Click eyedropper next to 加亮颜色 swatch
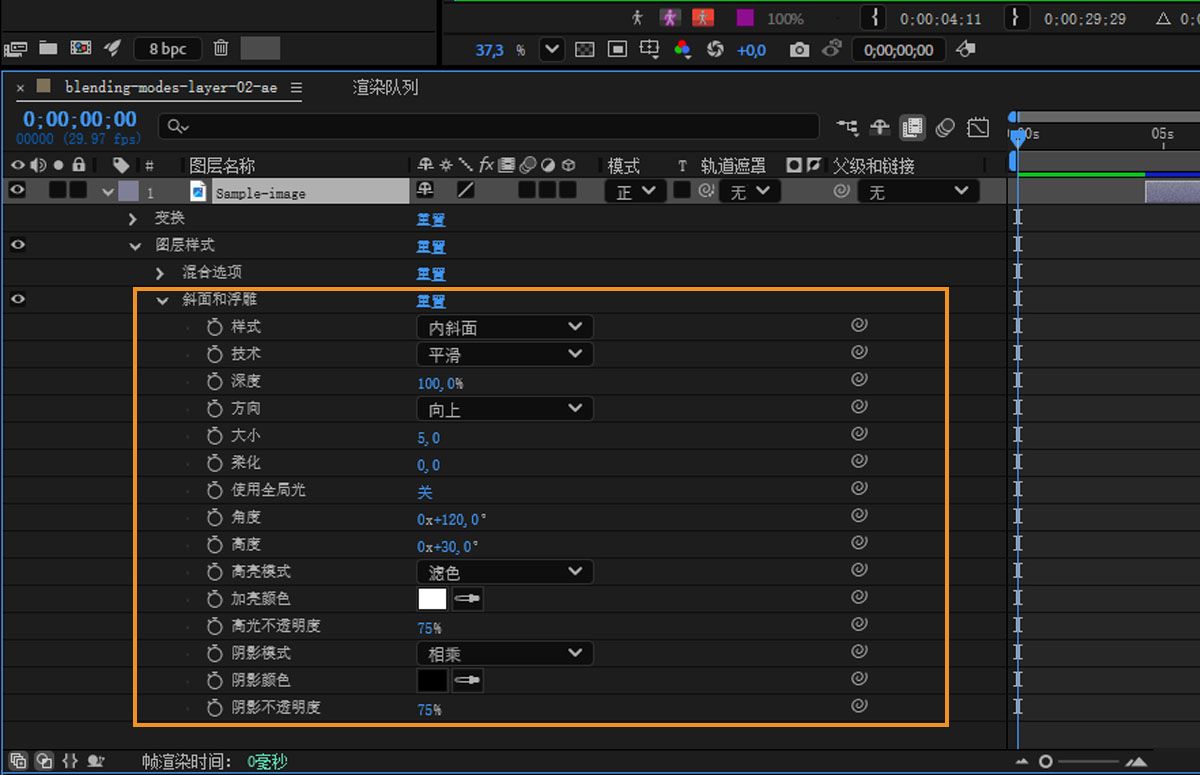1200x775 pixels. pyautogui.click(x=467, y=599)
